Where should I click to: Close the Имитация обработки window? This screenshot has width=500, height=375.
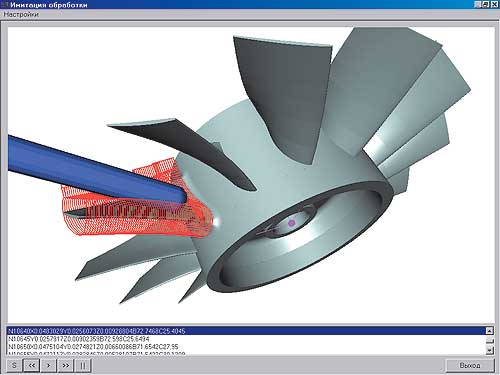494,4
